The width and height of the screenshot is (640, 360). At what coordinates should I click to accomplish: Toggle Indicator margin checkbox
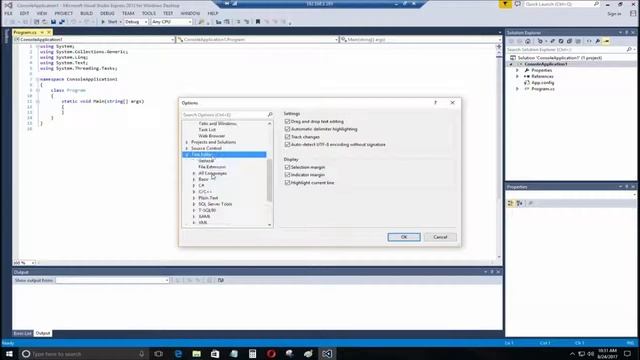tap(287, 175)
